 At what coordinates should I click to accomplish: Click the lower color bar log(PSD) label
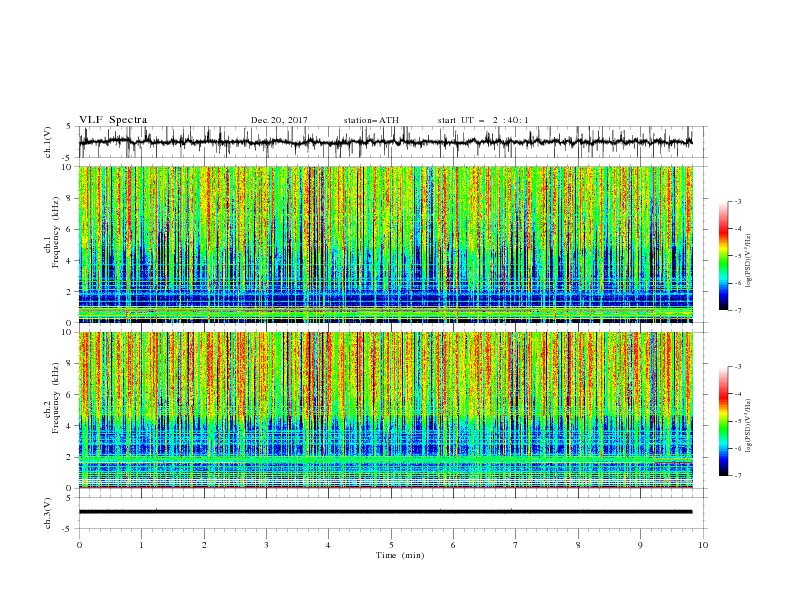pos(748,426)
